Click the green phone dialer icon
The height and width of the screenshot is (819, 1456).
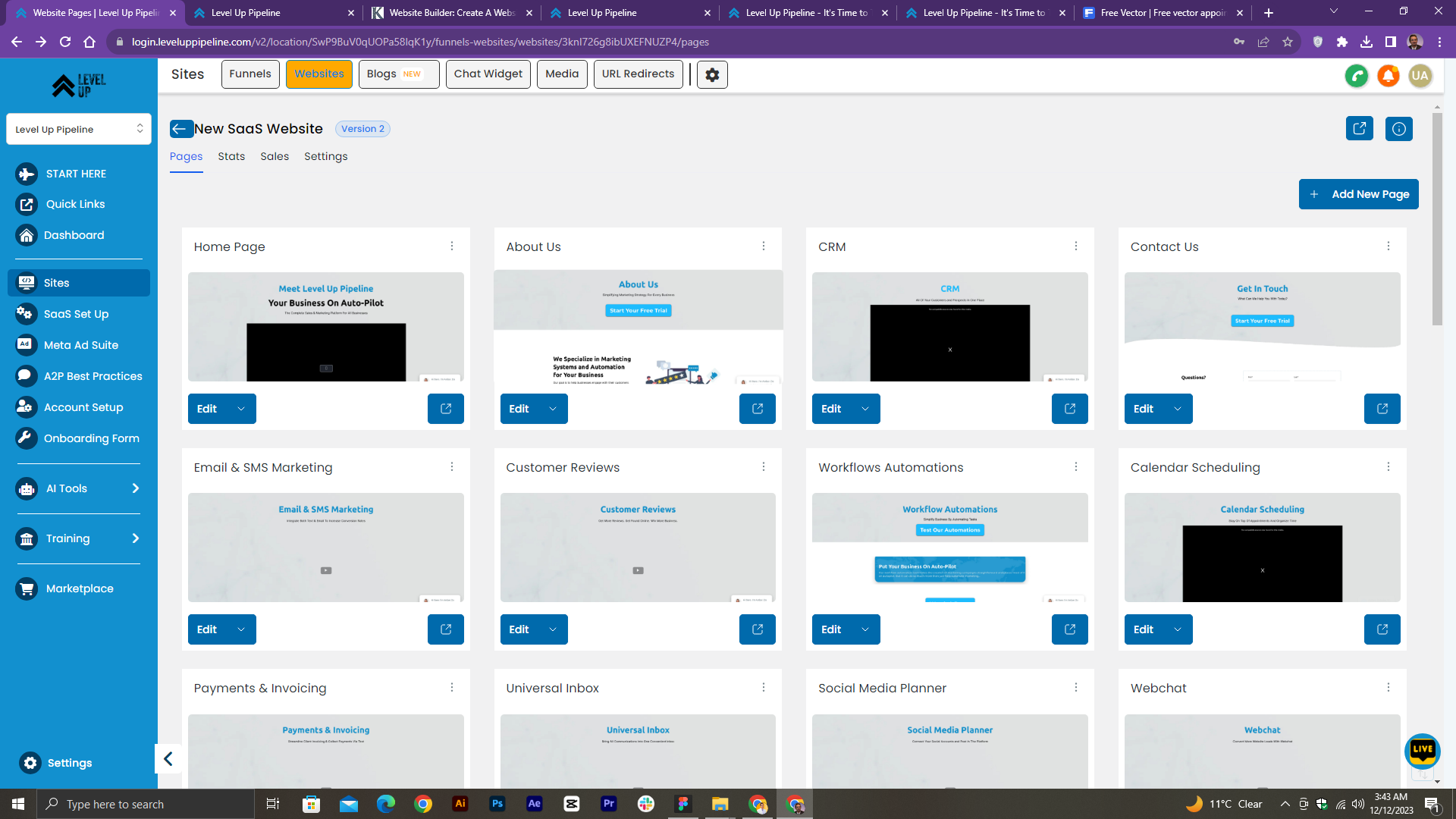point(1356,75)
